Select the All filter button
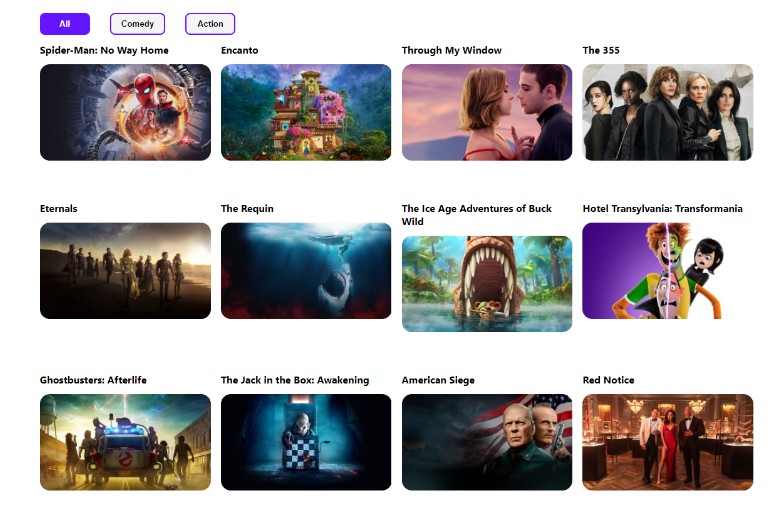This screenshot has height=509, width=784. (x=65, y=24)
